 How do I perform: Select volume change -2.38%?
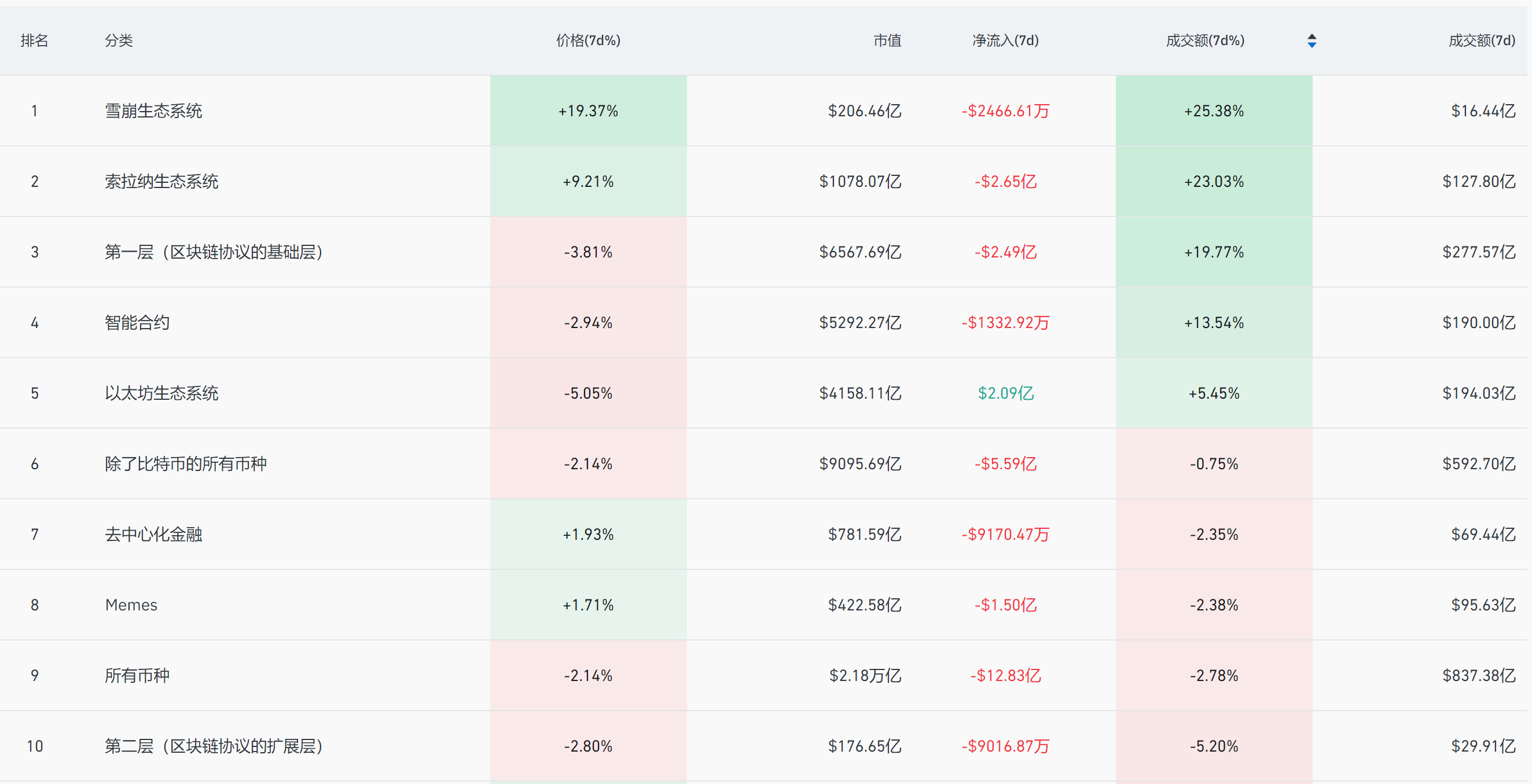pyautogui.click(x=1214, y=605)
